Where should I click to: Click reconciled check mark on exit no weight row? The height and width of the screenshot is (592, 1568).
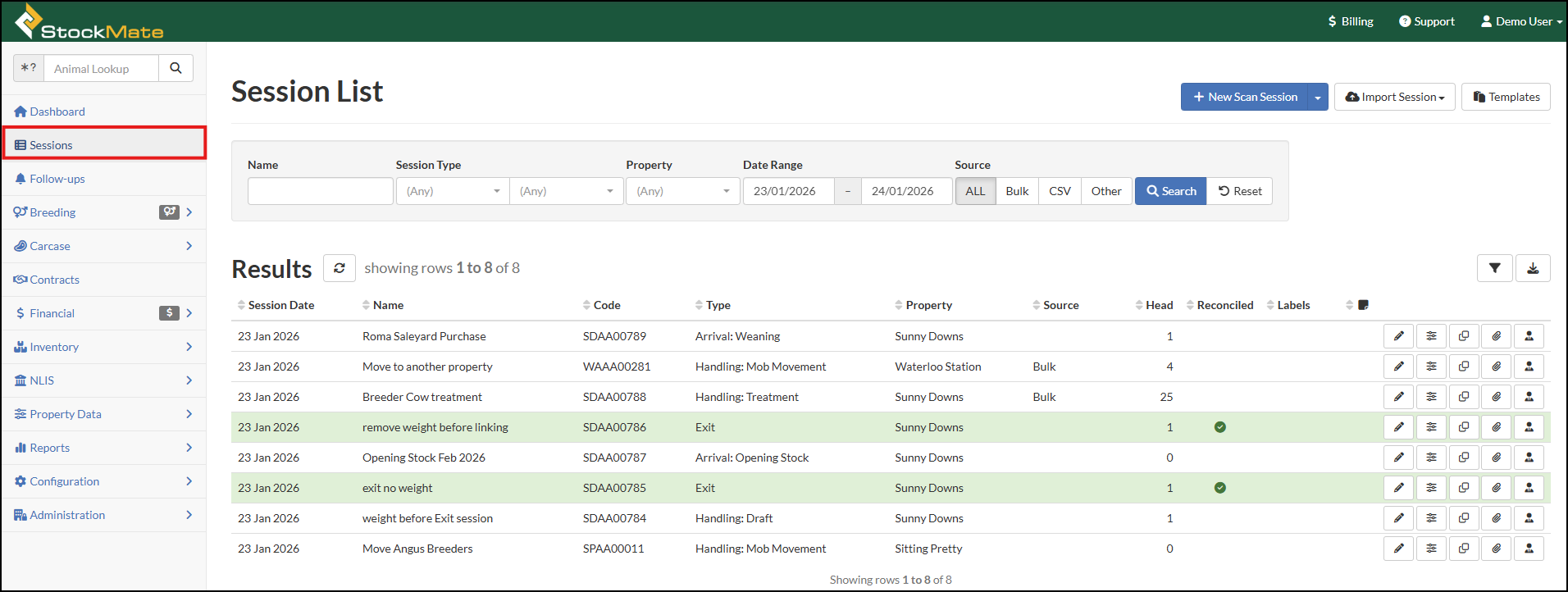click(1220, 488)
